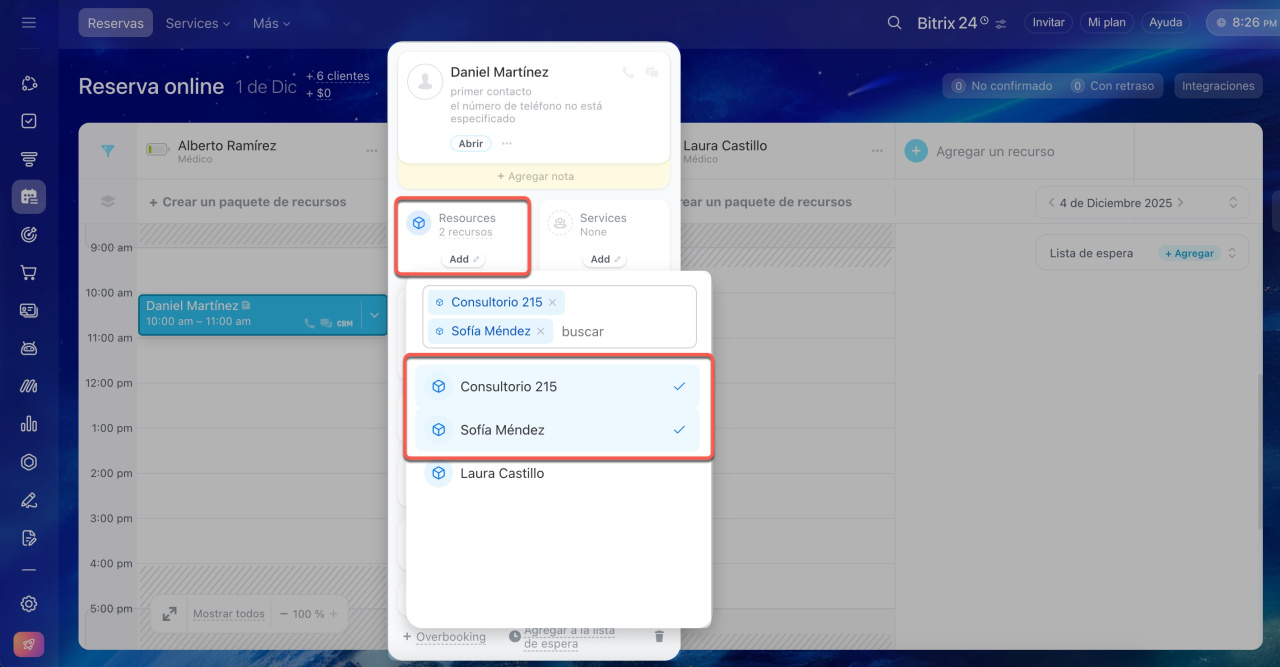This screenshot has width=1280, height=667.
Task: Click the Integraciones button
Action: [x=1217, y=86]
